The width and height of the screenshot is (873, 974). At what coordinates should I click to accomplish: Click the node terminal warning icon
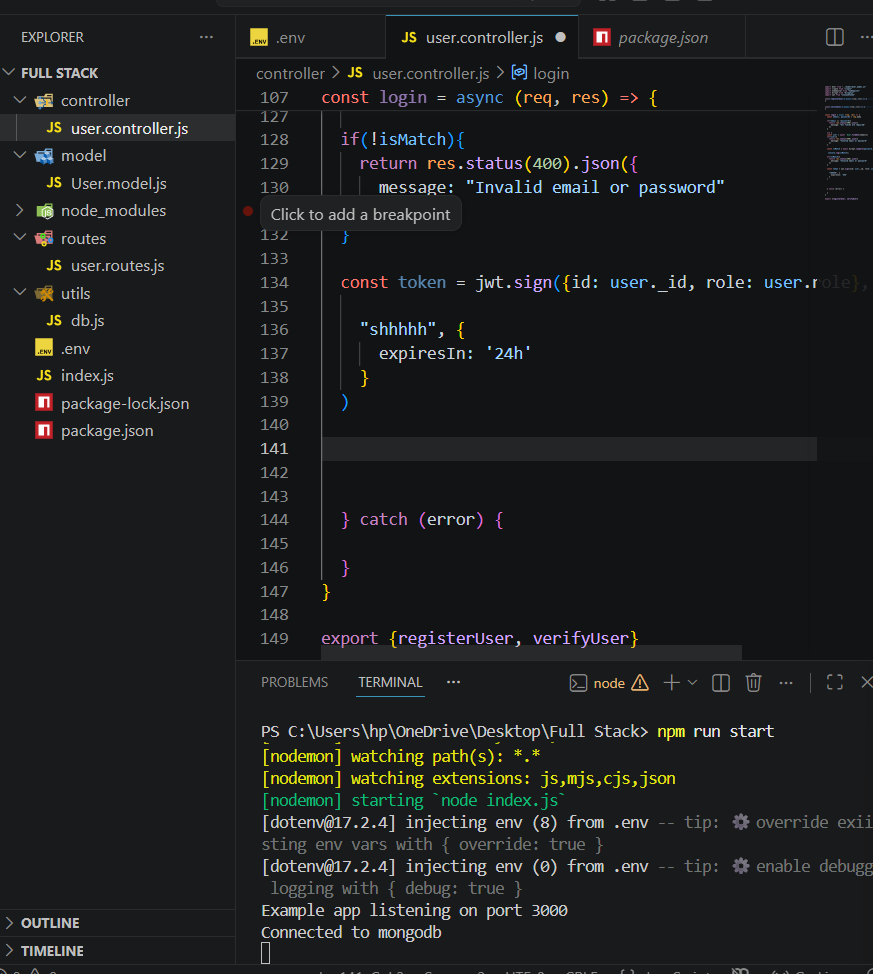(x=640, y=683)
